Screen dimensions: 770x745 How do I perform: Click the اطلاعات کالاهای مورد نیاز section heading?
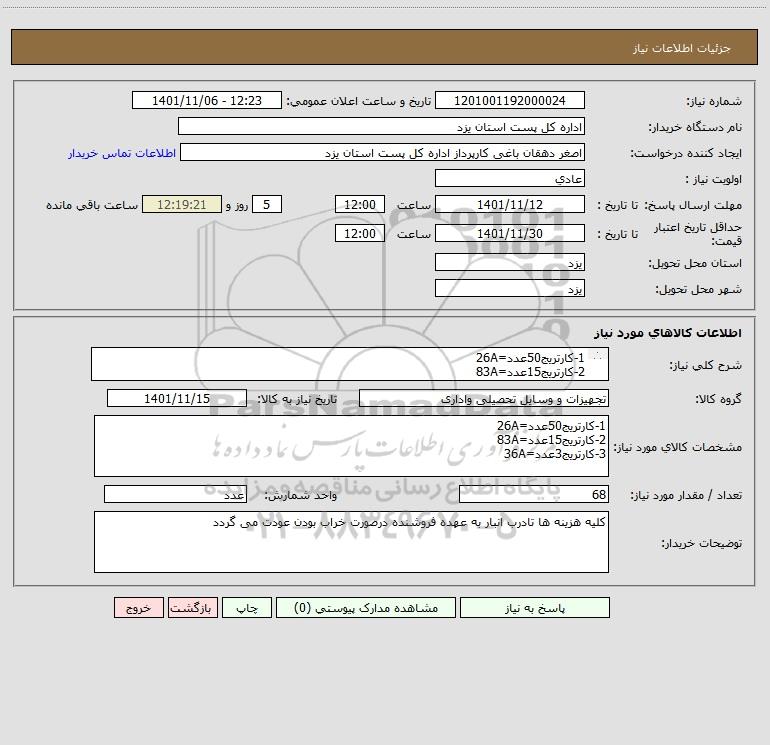668,333
